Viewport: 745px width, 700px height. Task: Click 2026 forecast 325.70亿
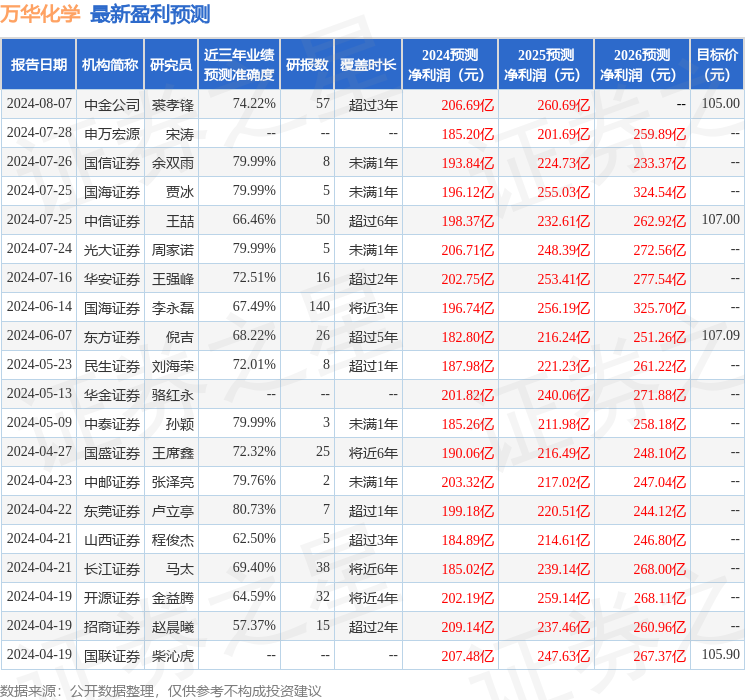click(x=659, y=308)
